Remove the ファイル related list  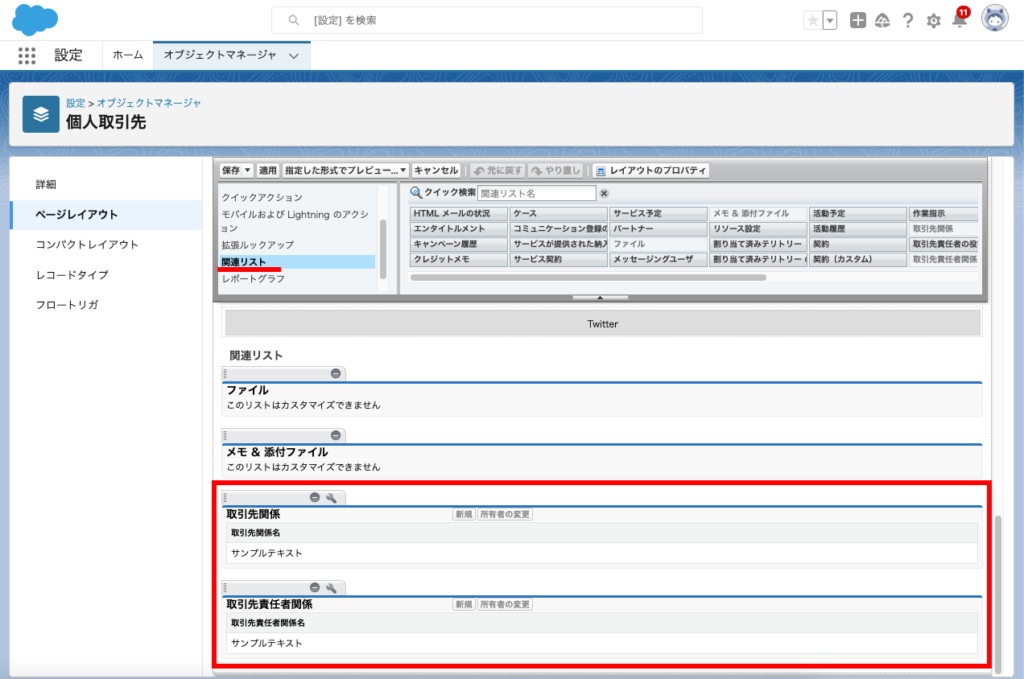336,373
